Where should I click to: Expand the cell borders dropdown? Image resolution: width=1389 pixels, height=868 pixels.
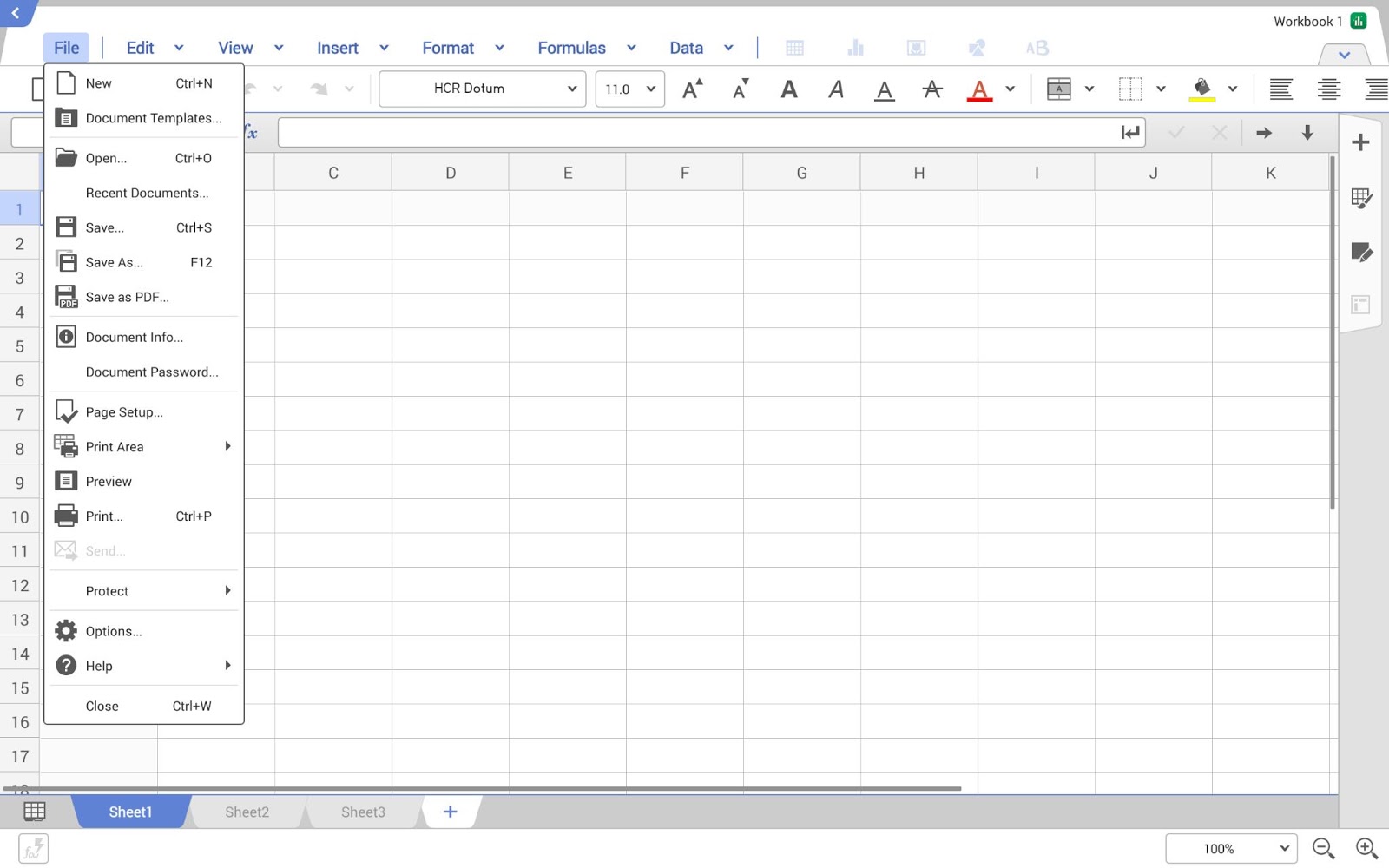(x=1161, y=89)
